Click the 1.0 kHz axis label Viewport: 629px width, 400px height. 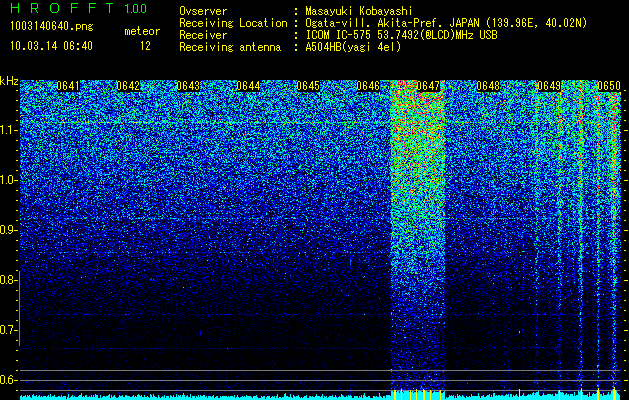tap(8, 180)
